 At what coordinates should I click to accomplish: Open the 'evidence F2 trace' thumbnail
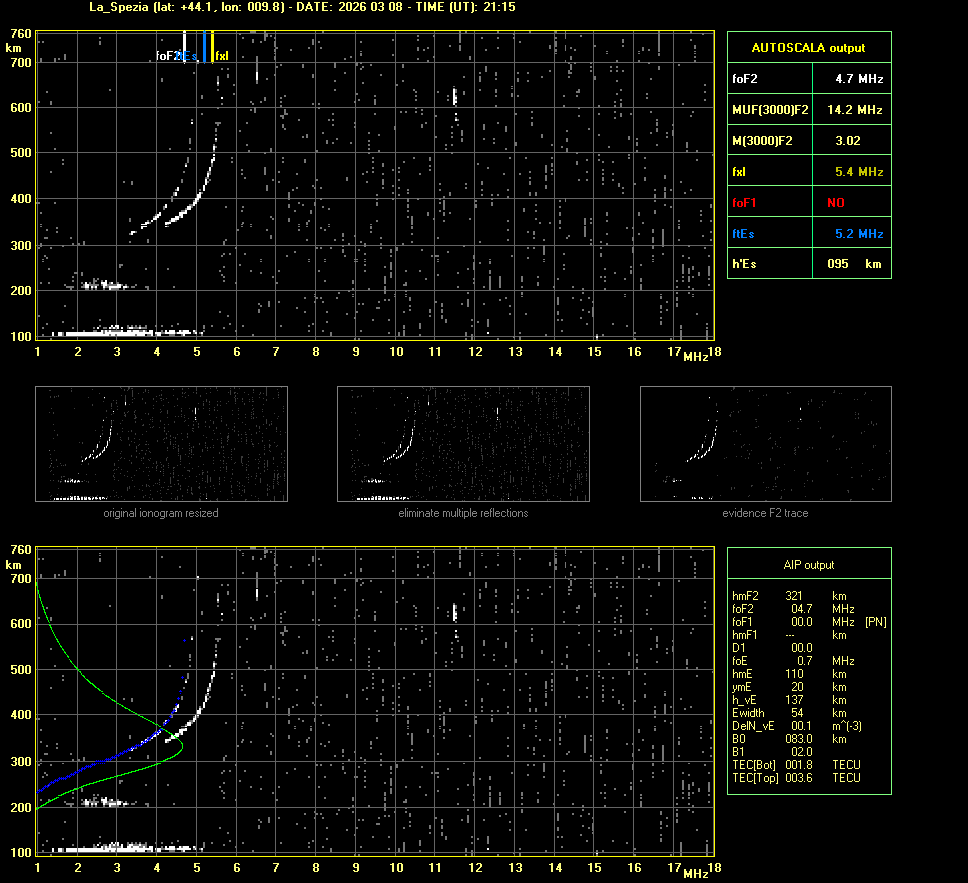click(765, 444)
